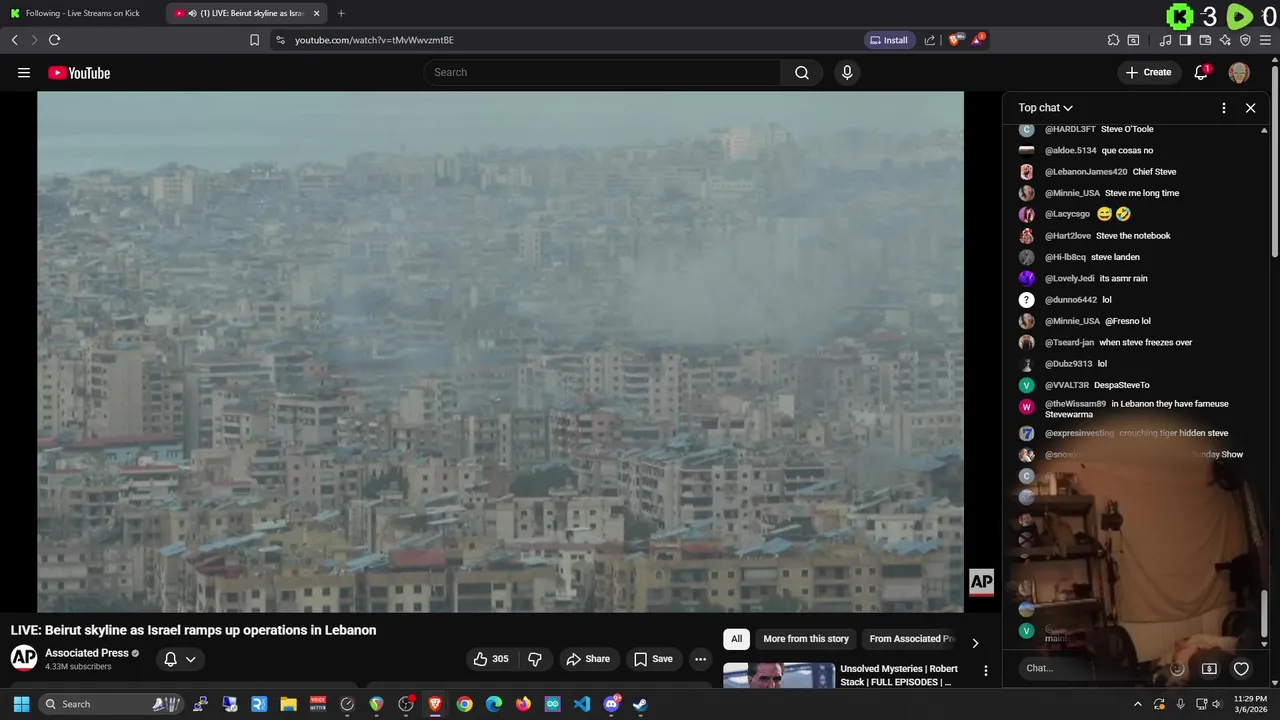The width and height of the screenshot is (1280, 720).
Task: Open Super Chat dollar icon
Action: click(x=1209, y=669)
